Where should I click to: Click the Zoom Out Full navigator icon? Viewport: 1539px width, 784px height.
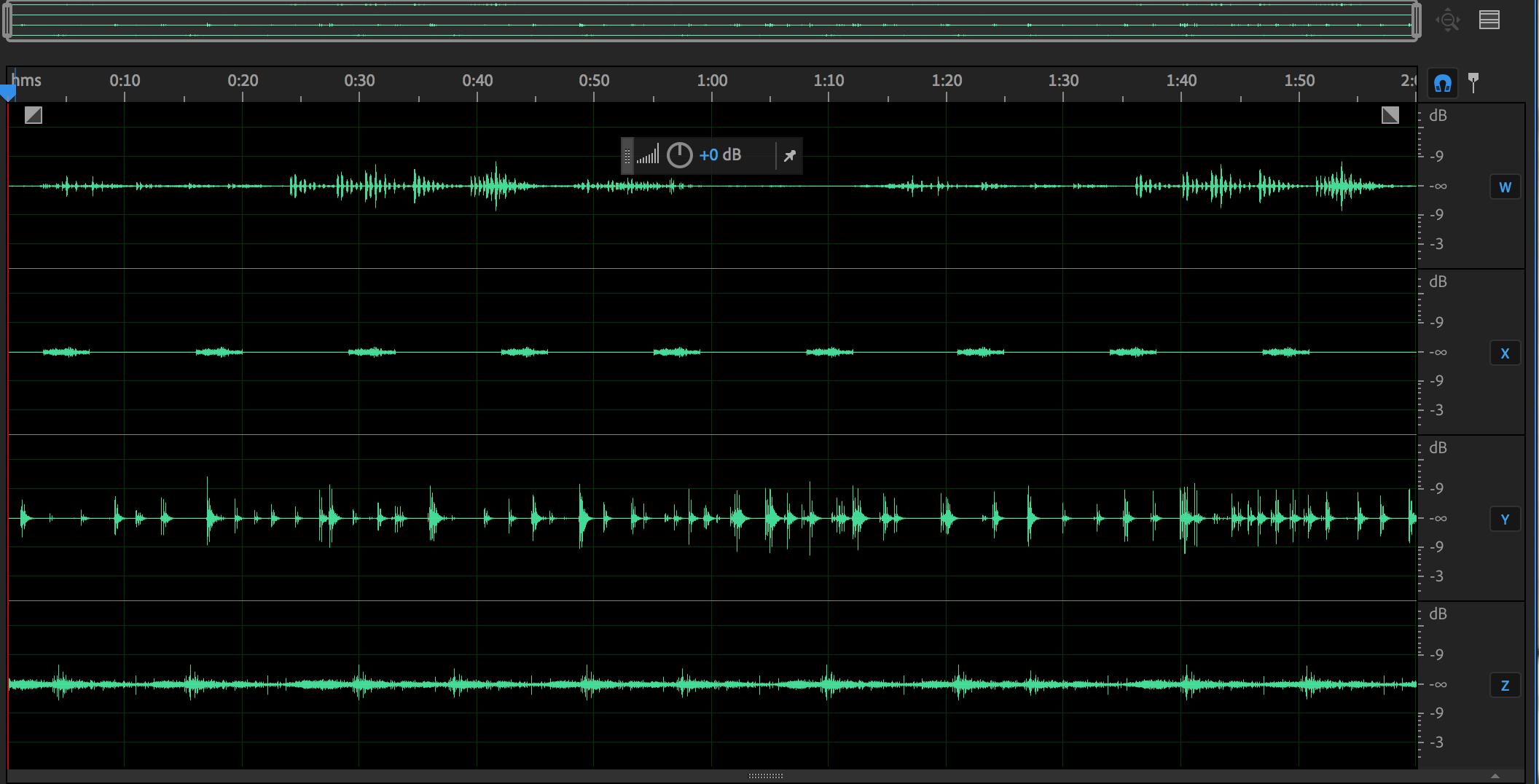click(x=1447, y=20)
